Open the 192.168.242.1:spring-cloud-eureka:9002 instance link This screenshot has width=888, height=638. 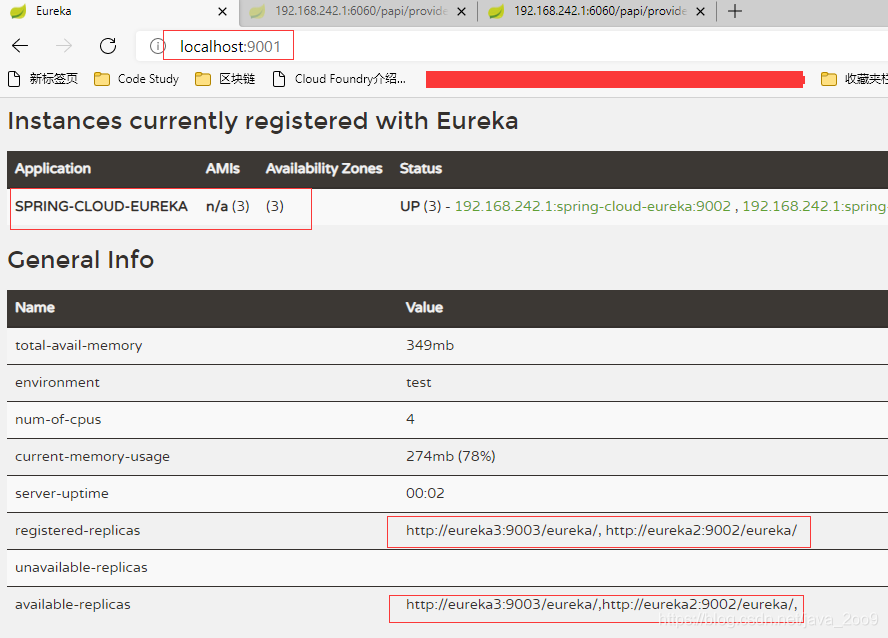593,206
